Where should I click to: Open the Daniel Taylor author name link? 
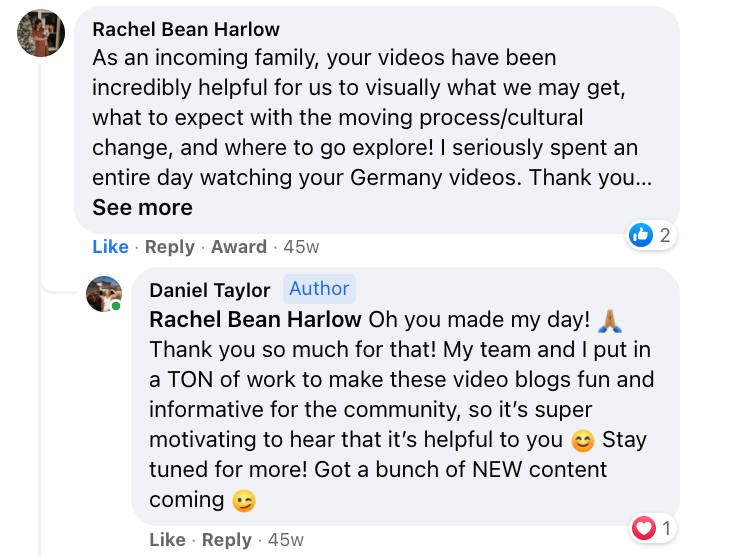[x=209, y=290]
